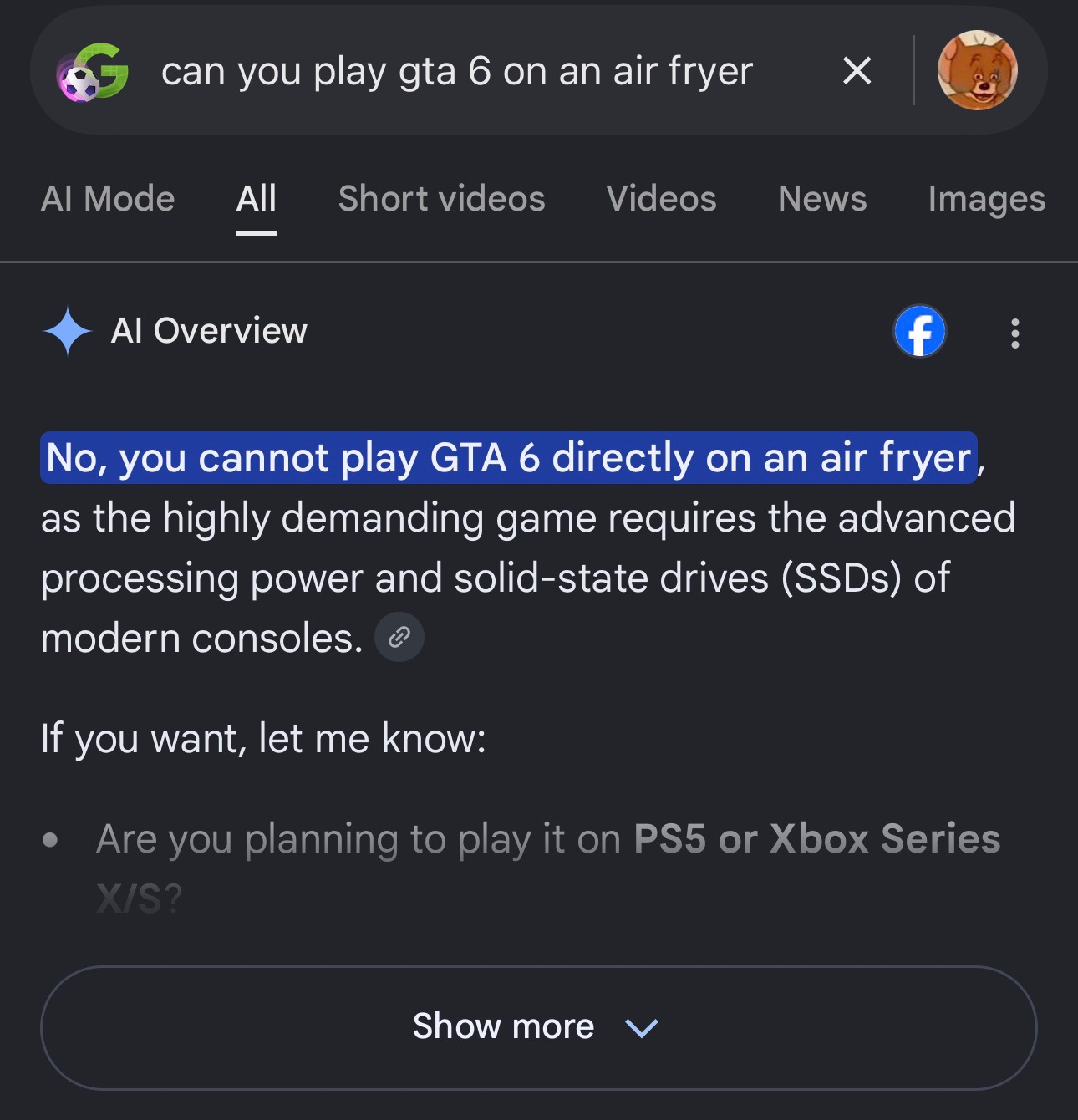Screen dimensions: 1078x1120
Task: Tap the blue AI Overview sparkle icon
Action: [67, 331]
